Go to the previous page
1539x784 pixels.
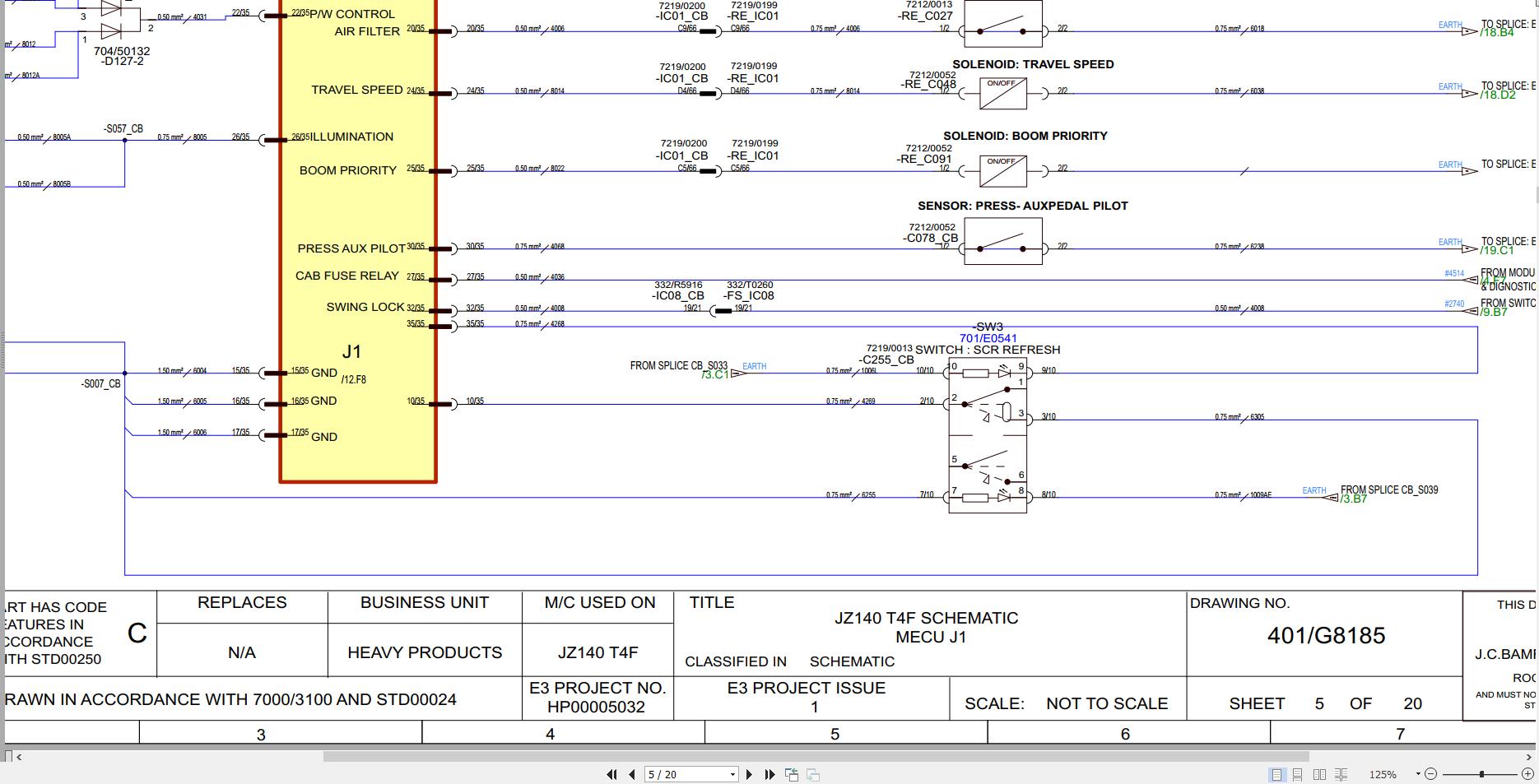coord(631,774)
